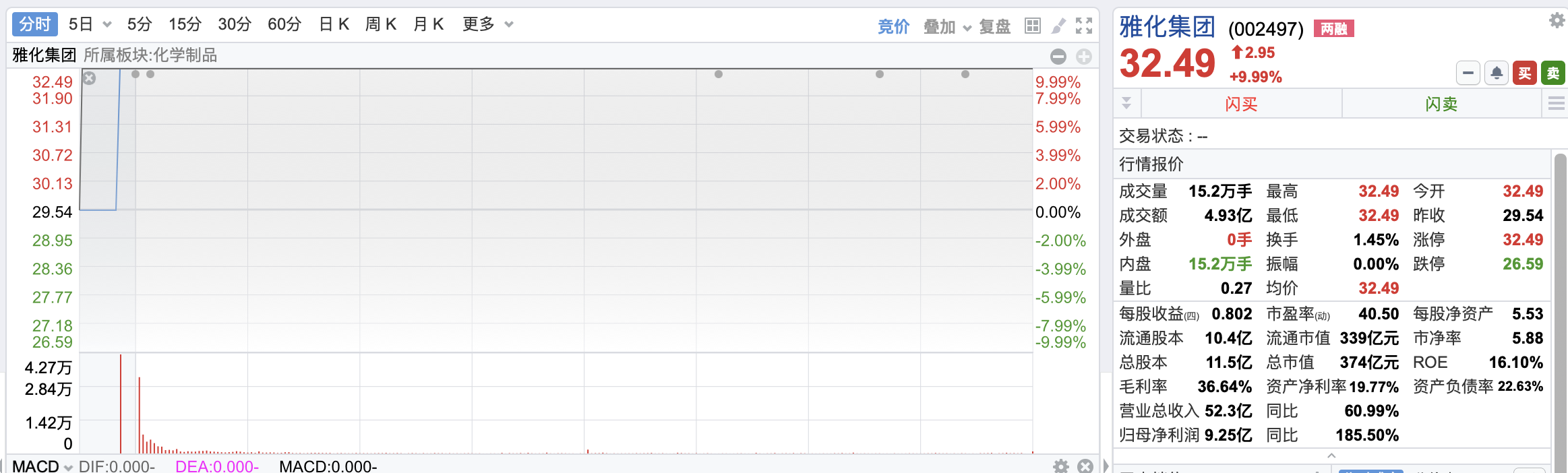Toggle the 竞价 call auction view
The image size is (1568, 473).
click(893, 27)
